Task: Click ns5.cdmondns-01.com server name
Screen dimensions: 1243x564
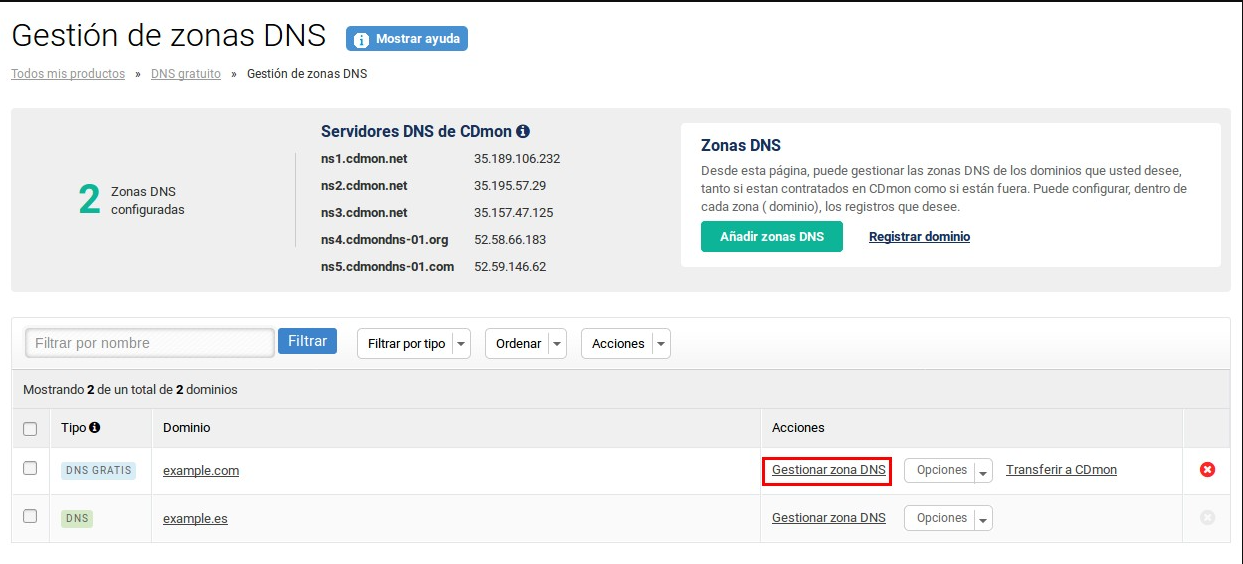Action: [x=387, y=267]
